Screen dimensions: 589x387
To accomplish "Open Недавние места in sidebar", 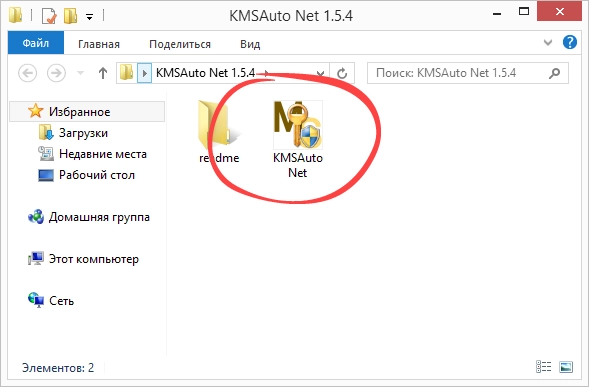I will (x=103, y=154).
